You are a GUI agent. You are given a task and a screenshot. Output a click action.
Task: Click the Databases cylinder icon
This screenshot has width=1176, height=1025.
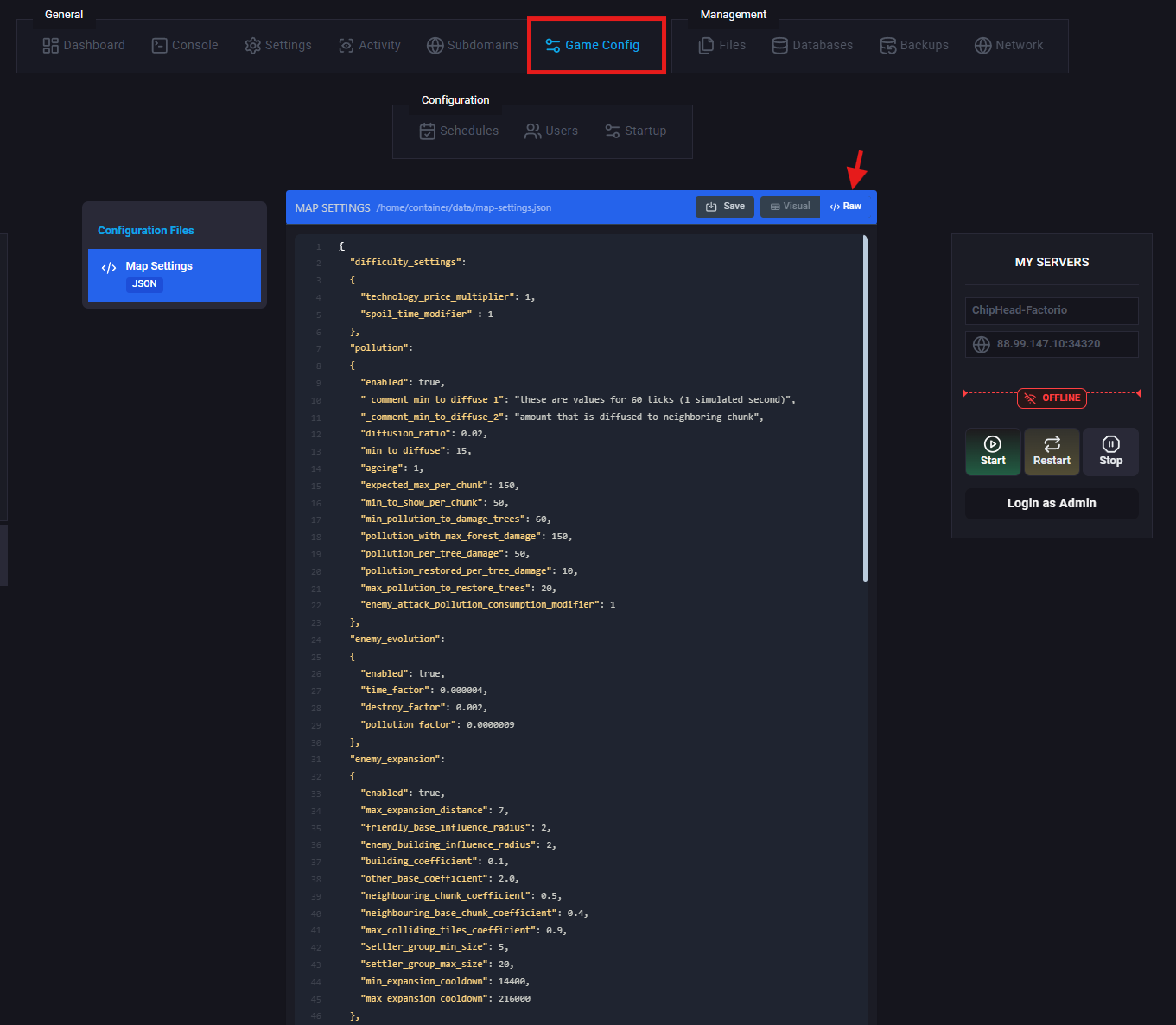click(780, 45)
